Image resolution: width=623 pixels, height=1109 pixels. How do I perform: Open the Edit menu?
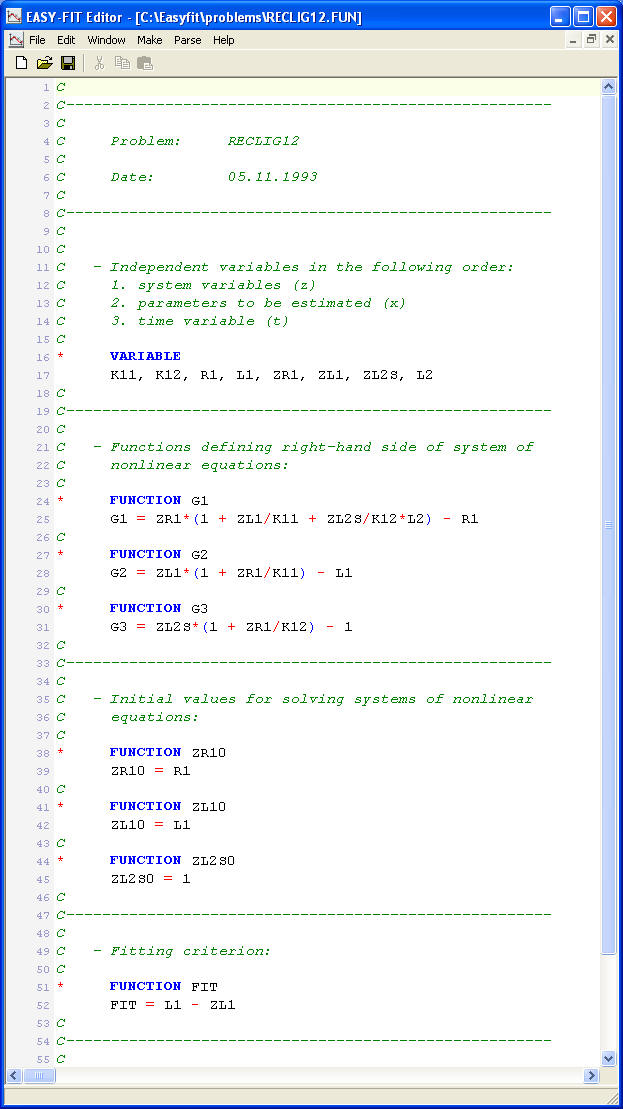click(66, 40)
